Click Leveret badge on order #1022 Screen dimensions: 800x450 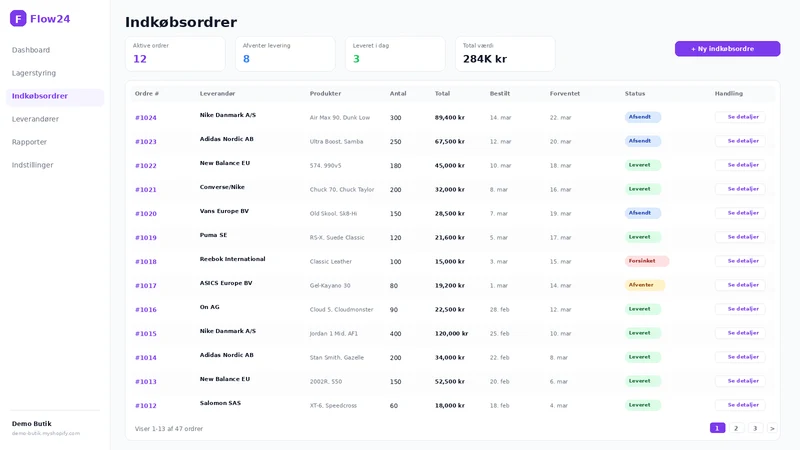pos(643,165)
